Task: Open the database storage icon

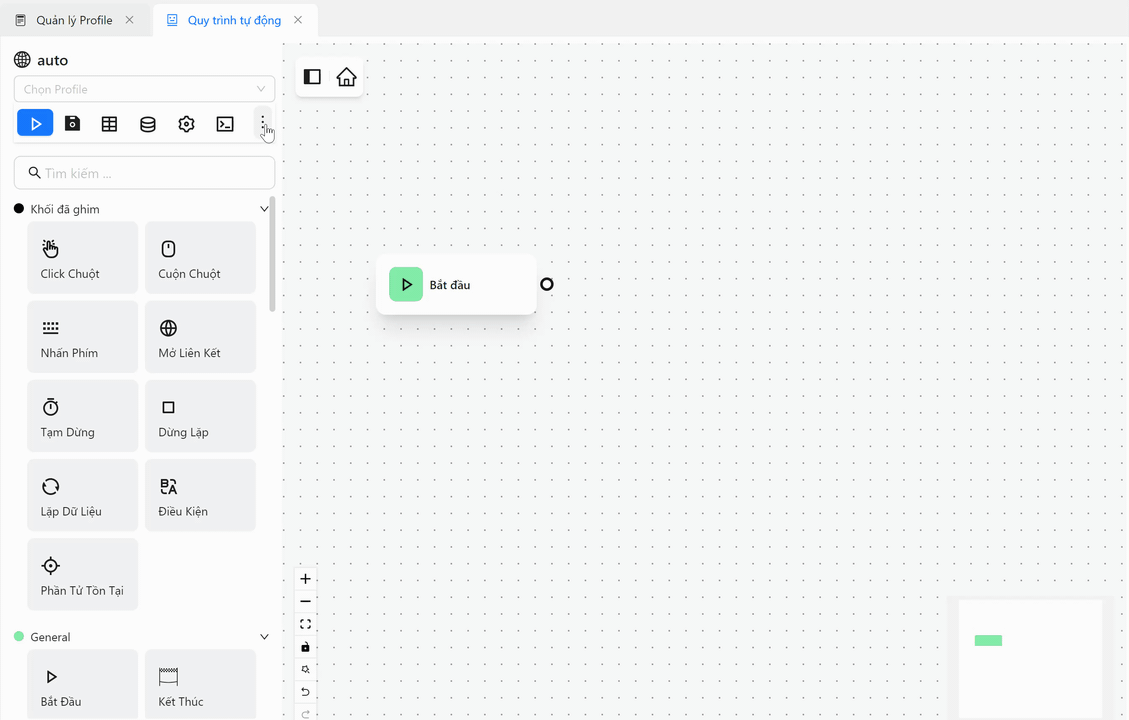Action: (148, 124)
